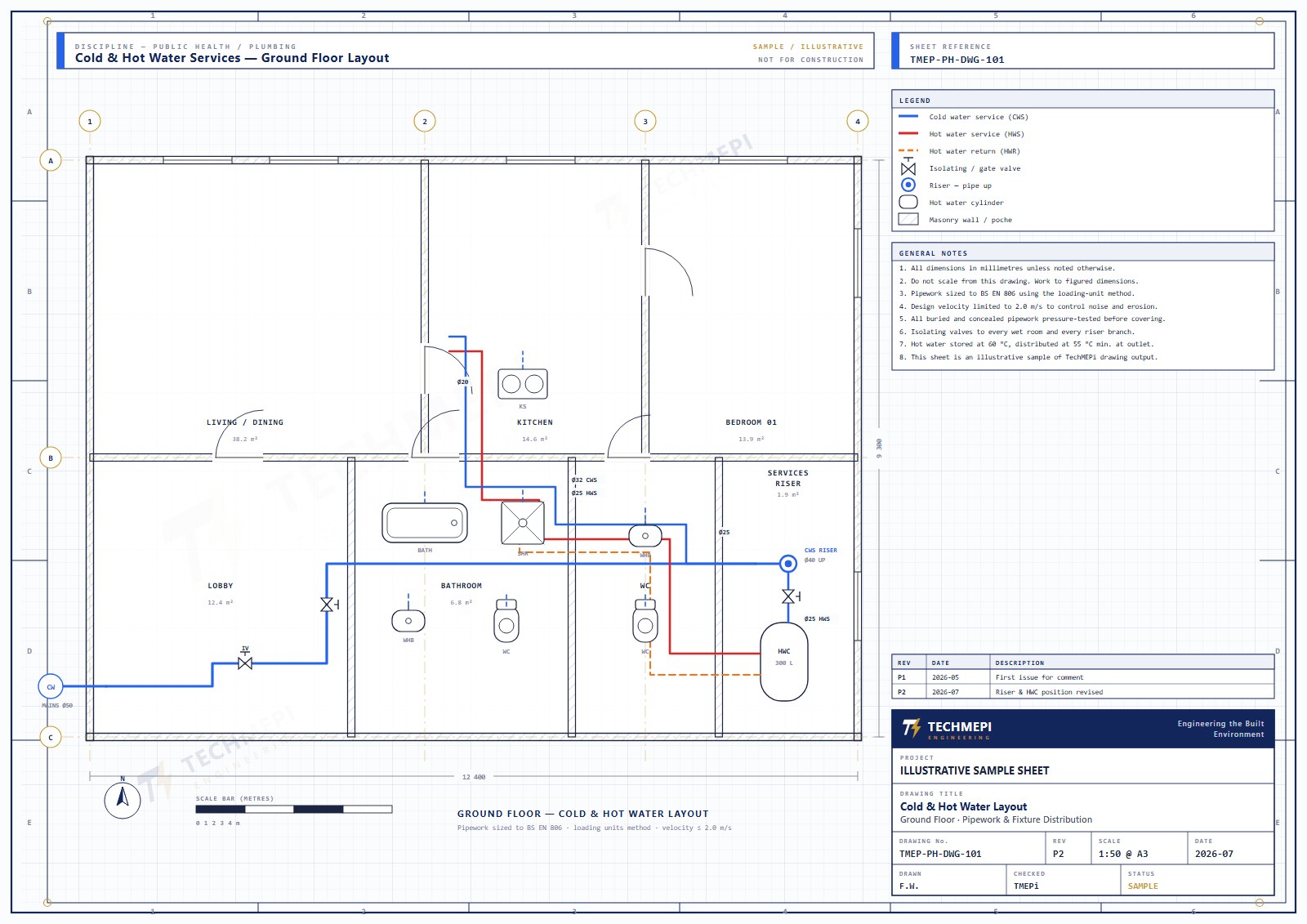The image size is (1307, 924).
Task: Click the scale bar in metres
Action: coord(294,810)
